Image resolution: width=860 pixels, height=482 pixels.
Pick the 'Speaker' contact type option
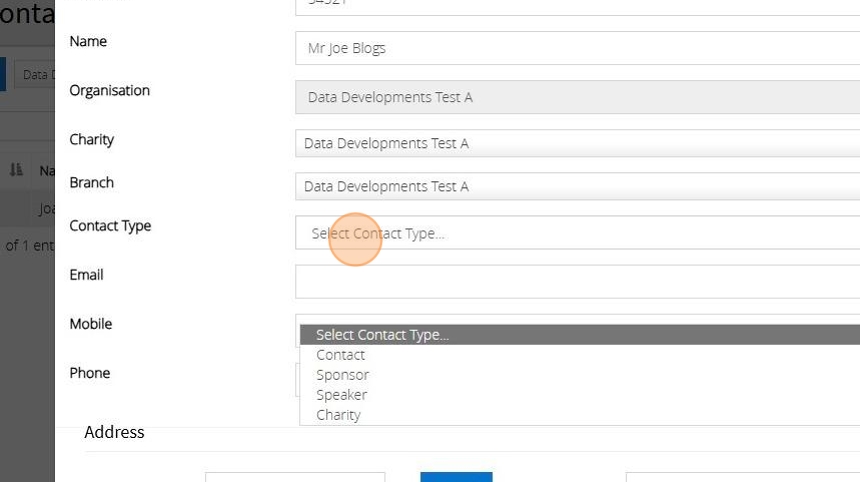pos(343,395)
